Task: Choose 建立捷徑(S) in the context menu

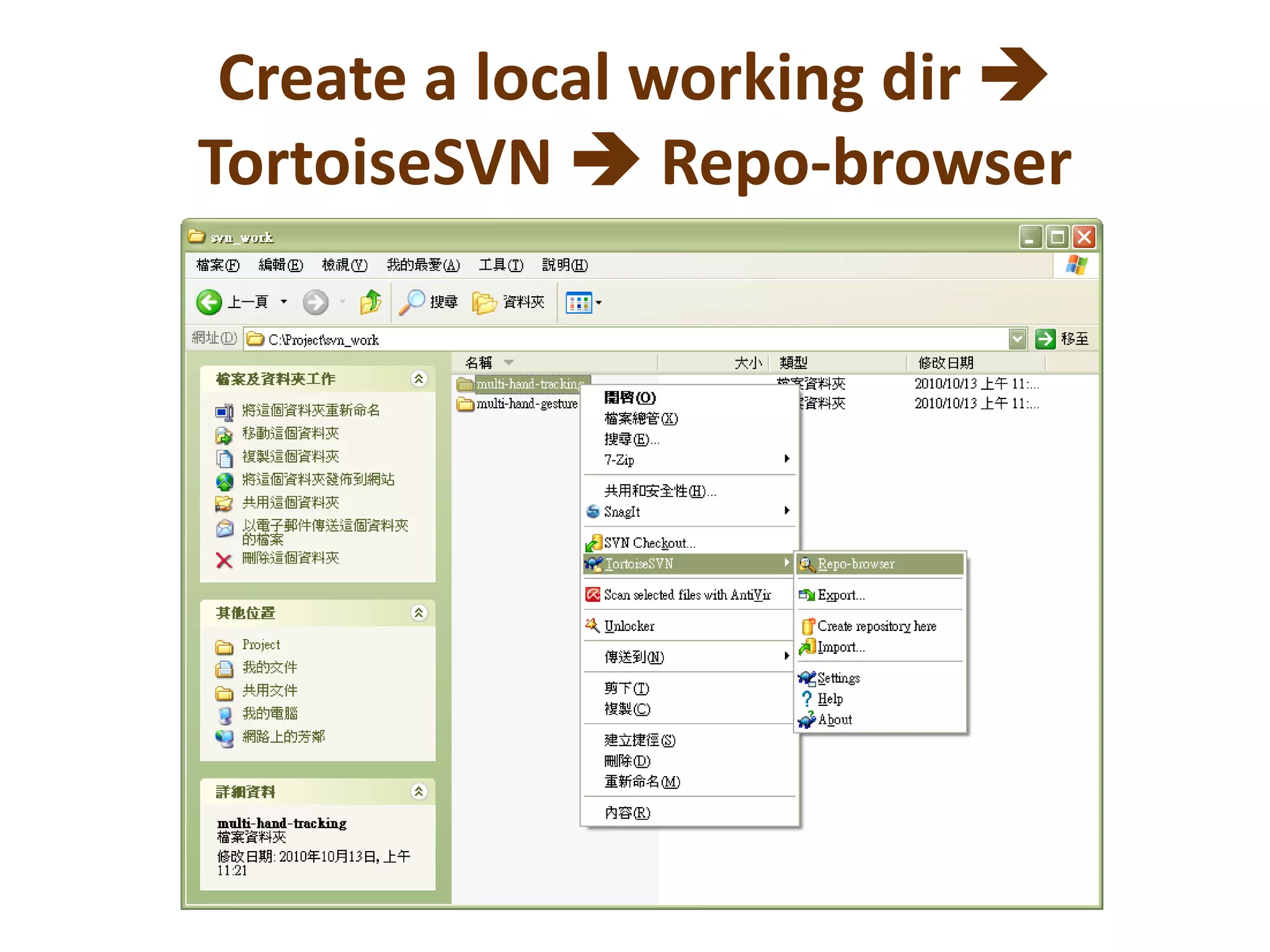Action: (690, 740)
